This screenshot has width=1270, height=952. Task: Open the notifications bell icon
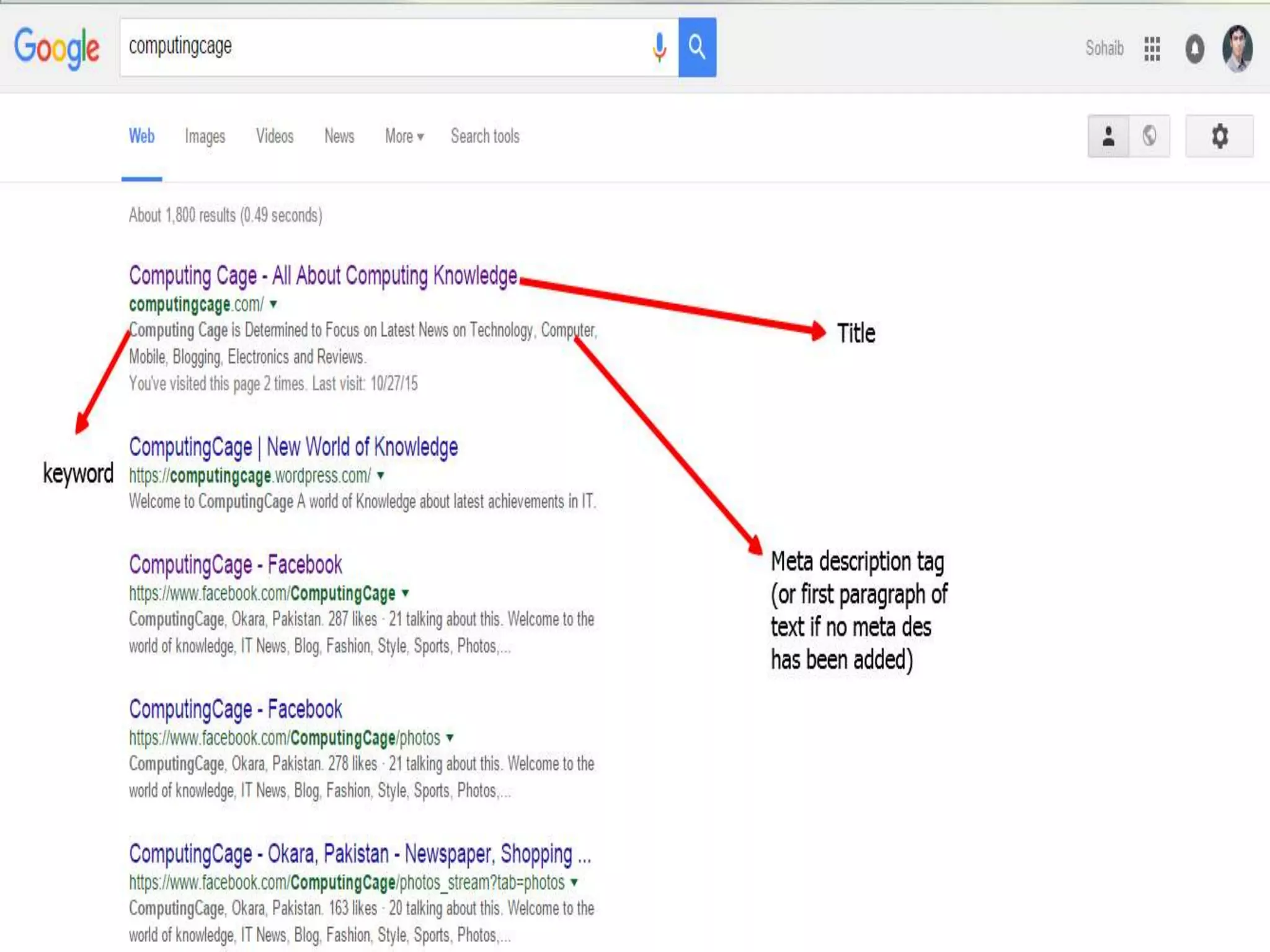(x=1194, y=49)
